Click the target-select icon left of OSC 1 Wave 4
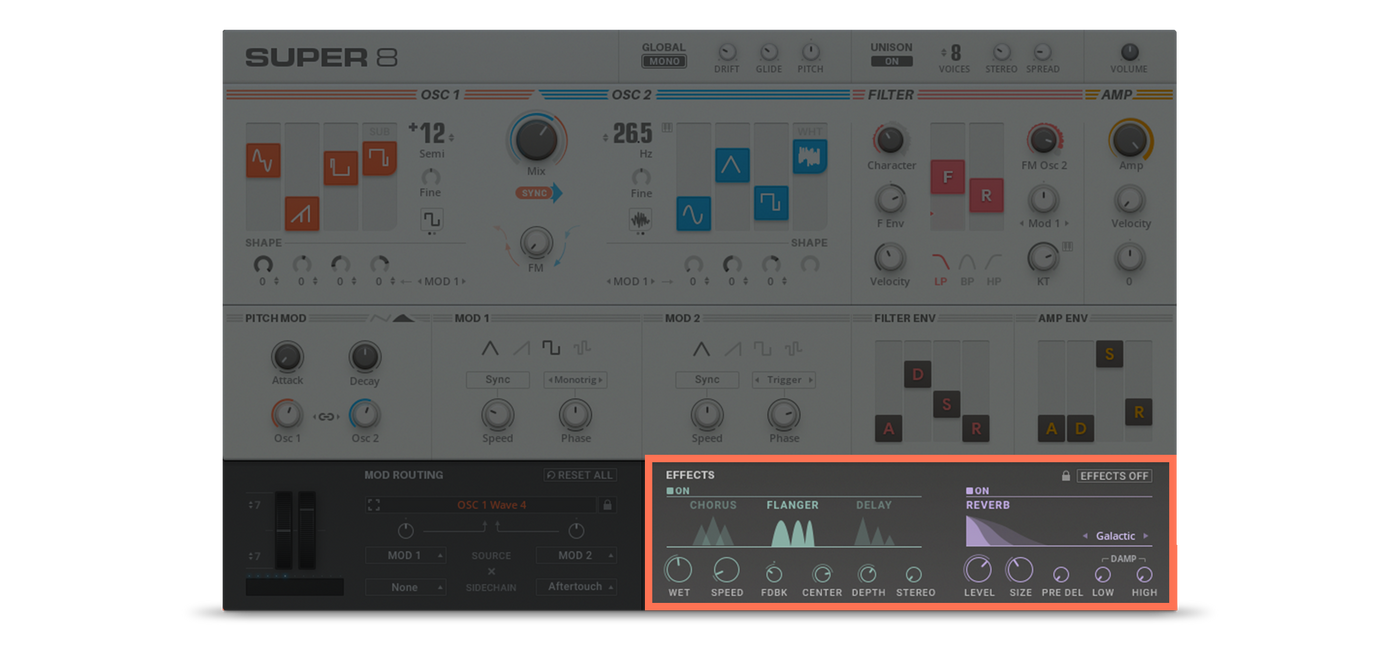 374,506
